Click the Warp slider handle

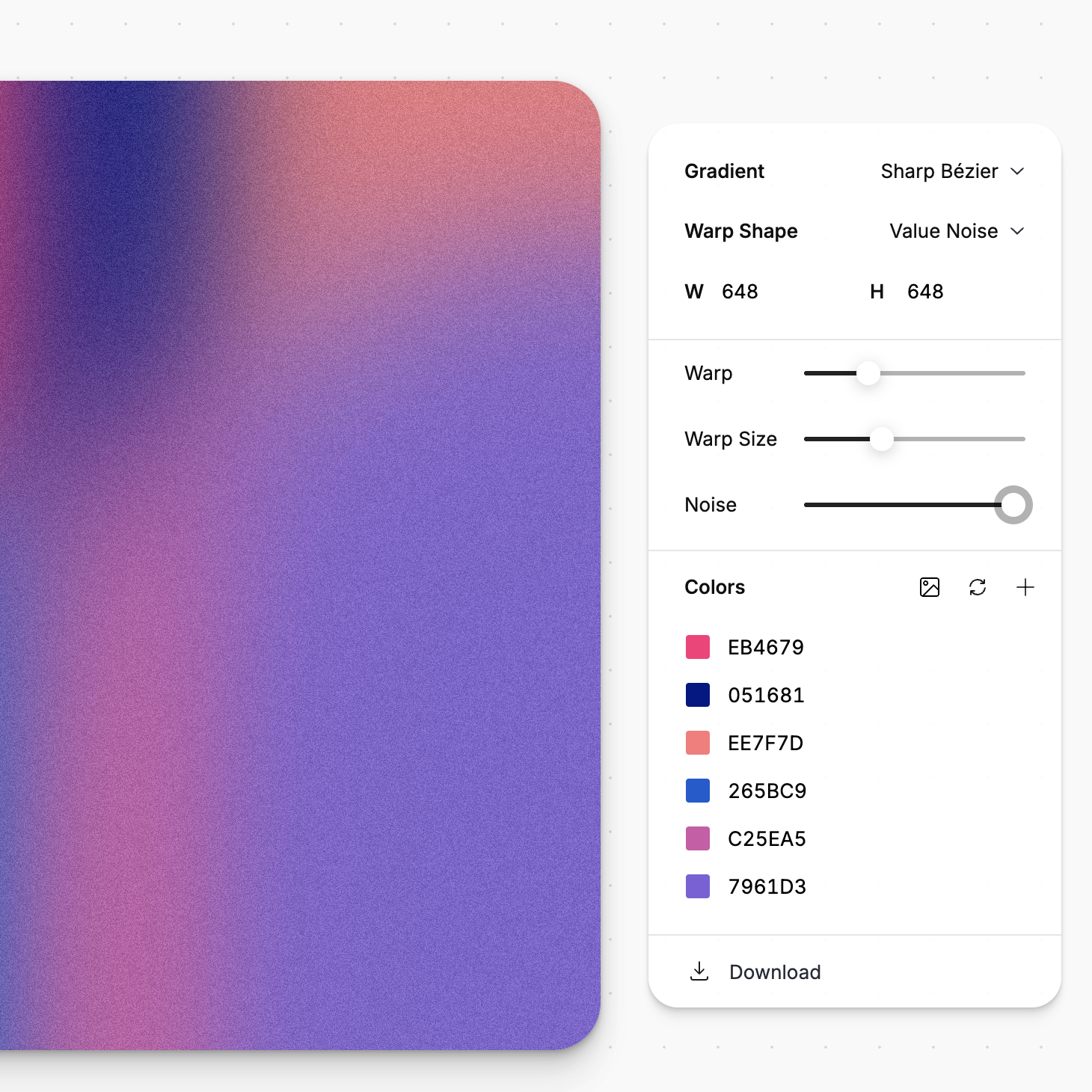pos(868,372)
